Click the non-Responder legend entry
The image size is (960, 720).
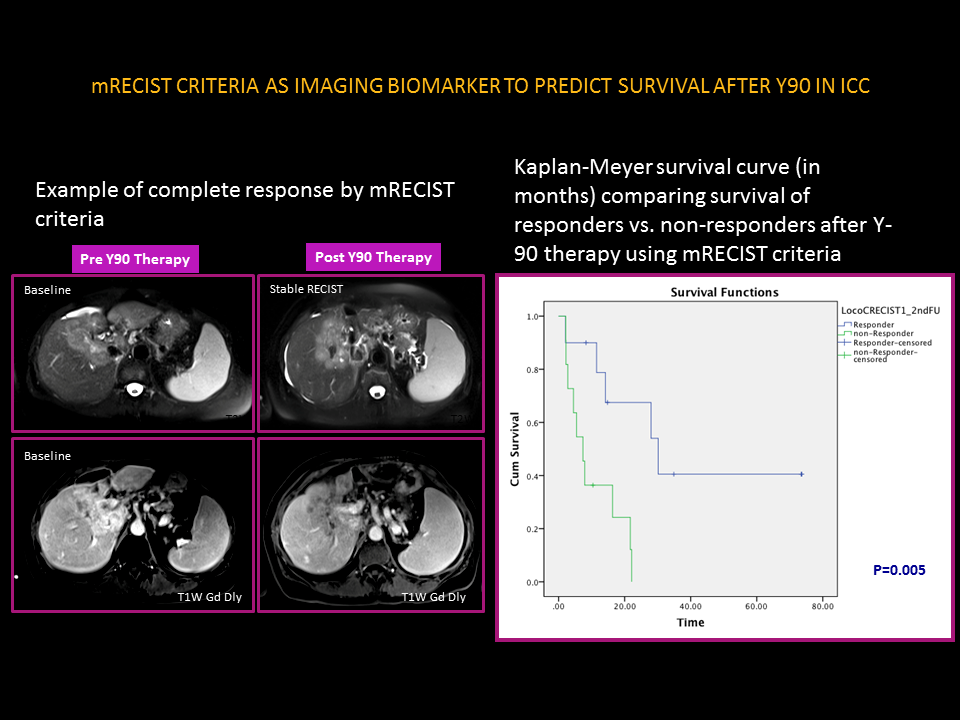(x=874, y=333)
